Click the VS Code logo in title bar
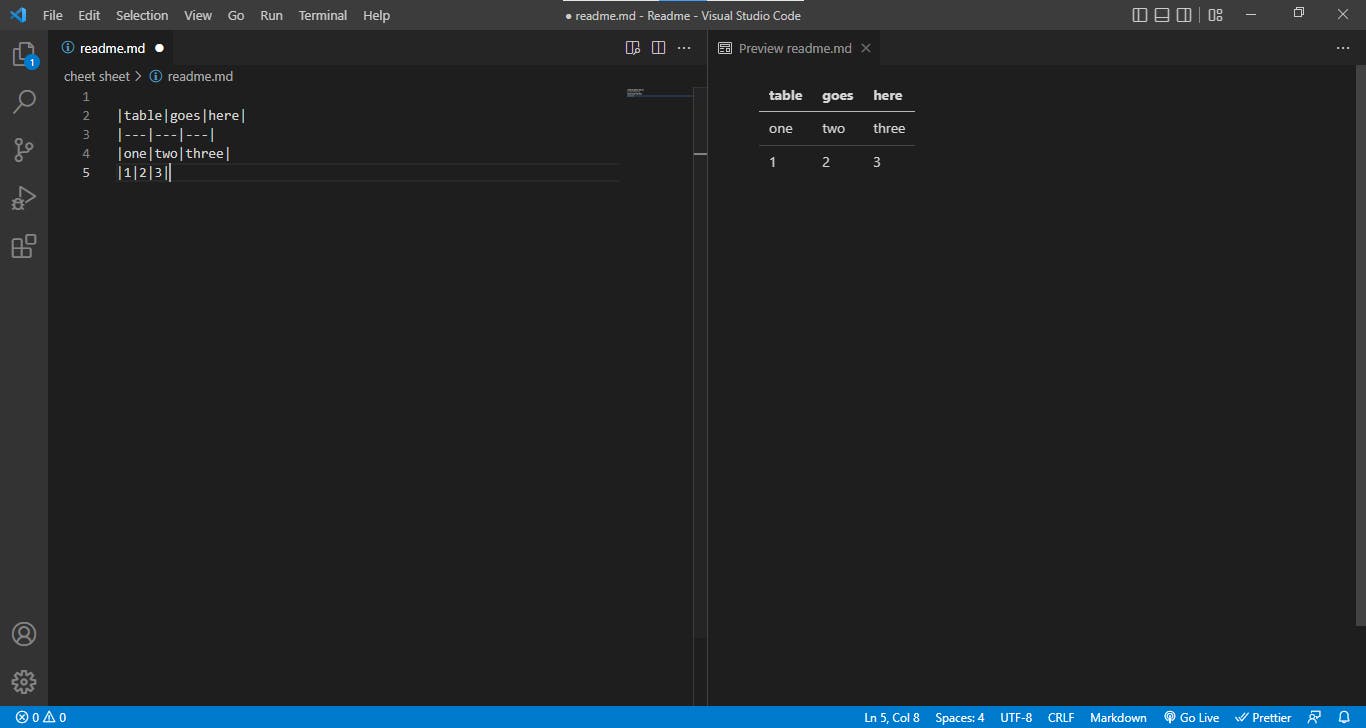Viewport: 1366px width, 728px height. pos(17,15)
